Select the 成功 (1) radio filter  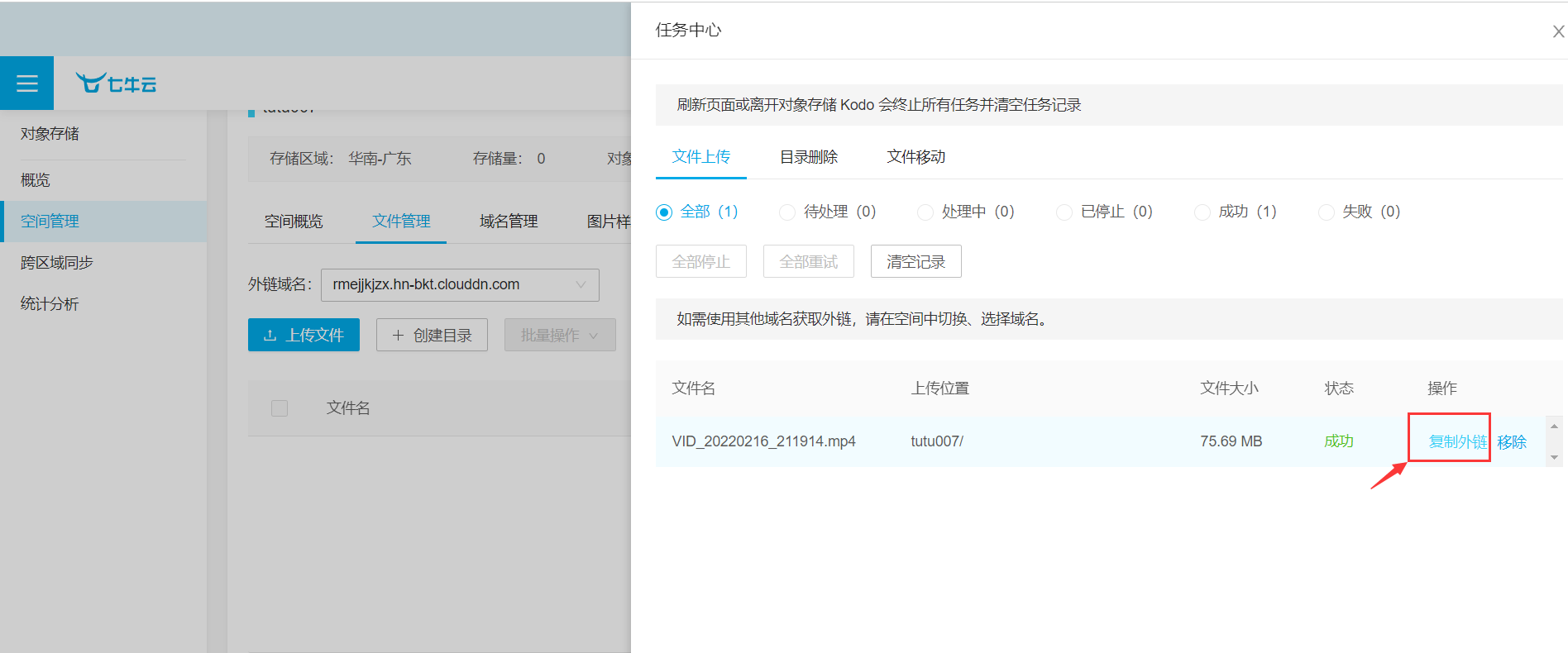[x=1236, y=212]
